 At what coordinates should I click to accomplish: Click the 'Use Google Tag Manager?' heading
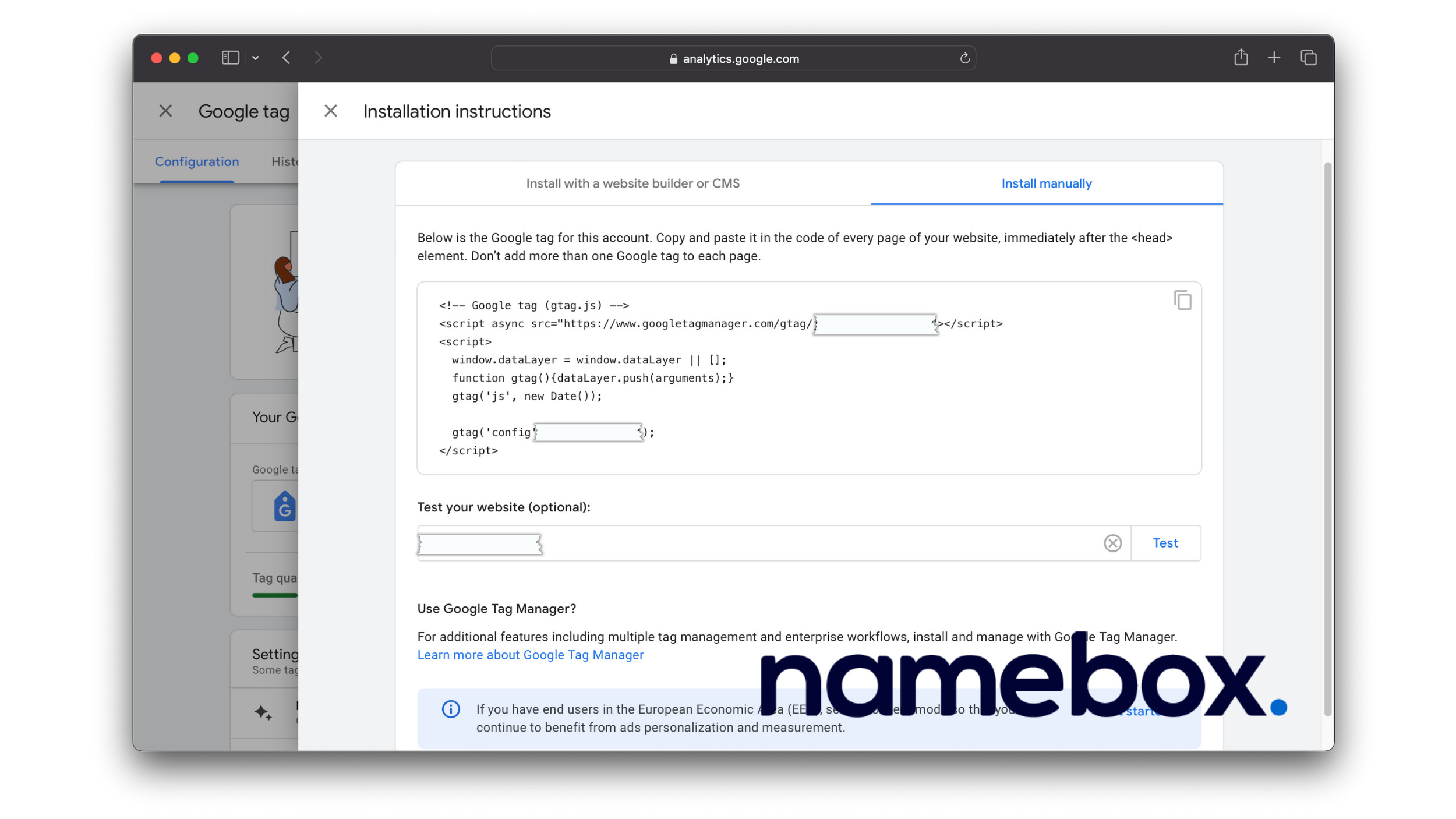pyautogui.click(x=496, y=609)
